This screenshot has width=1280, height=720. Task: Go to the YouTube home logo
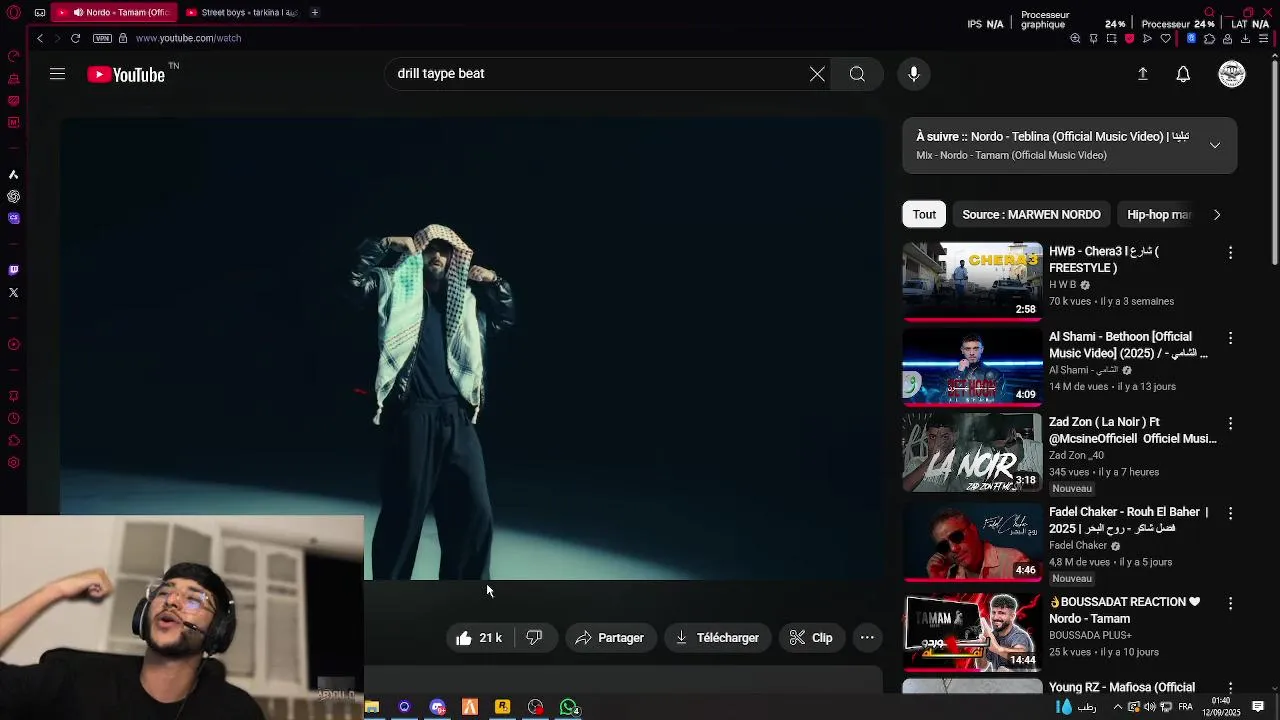[x=126, y=74]
